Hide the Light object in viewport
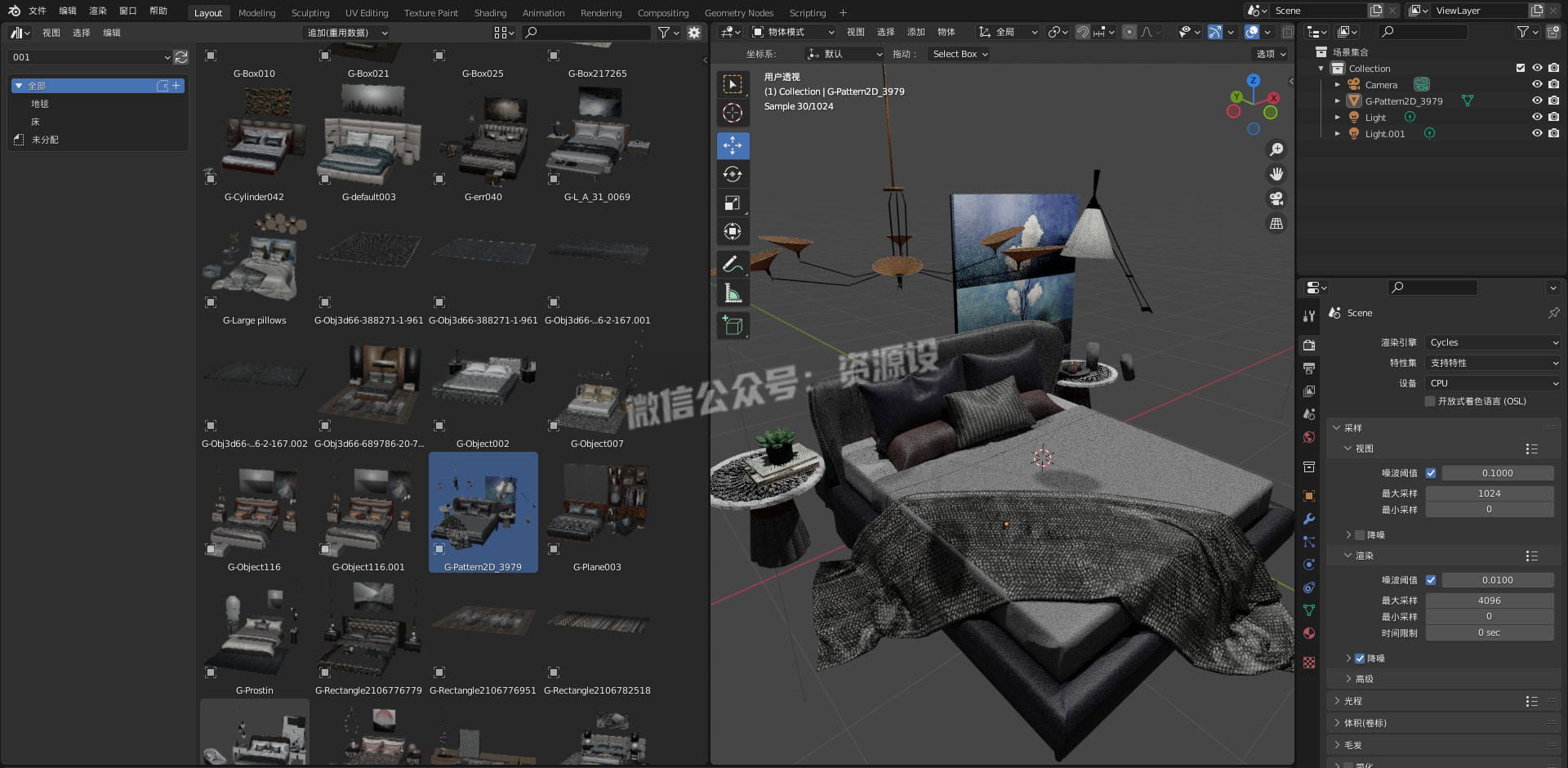The image size is (1568, 768). click(1537, 117)
